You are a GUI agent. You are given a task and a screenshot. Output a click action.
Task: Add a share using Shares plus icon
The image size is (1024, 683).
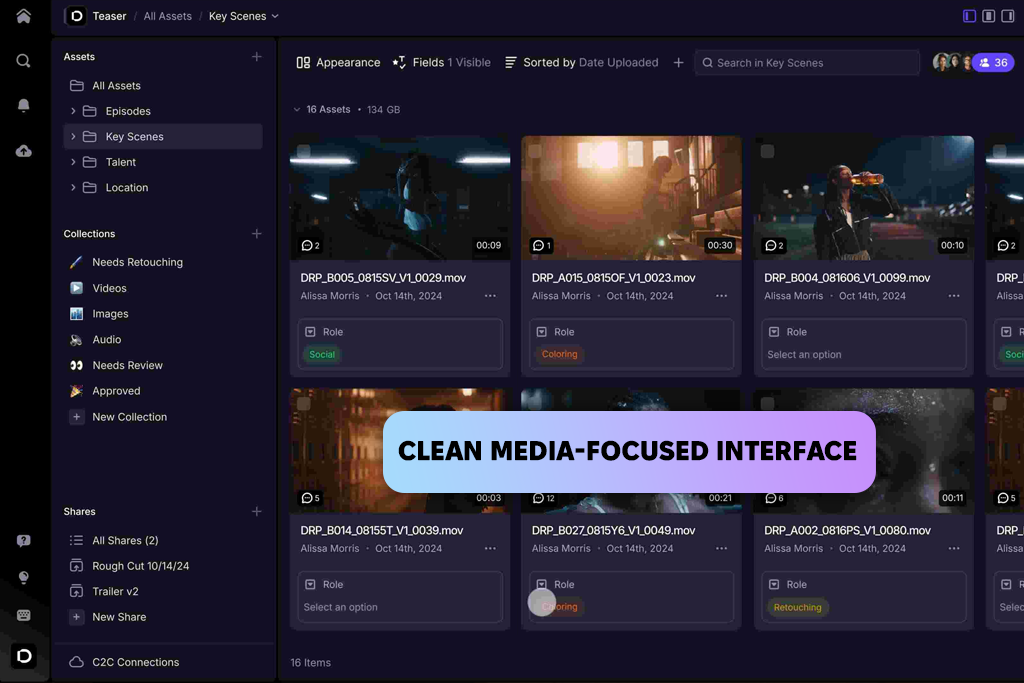(x=257, y=511)
